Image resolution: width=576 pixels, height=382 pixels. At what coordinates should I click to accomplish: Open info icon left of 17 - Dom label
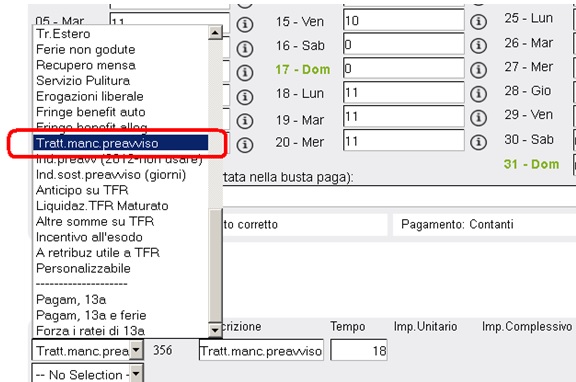point(245,73)
